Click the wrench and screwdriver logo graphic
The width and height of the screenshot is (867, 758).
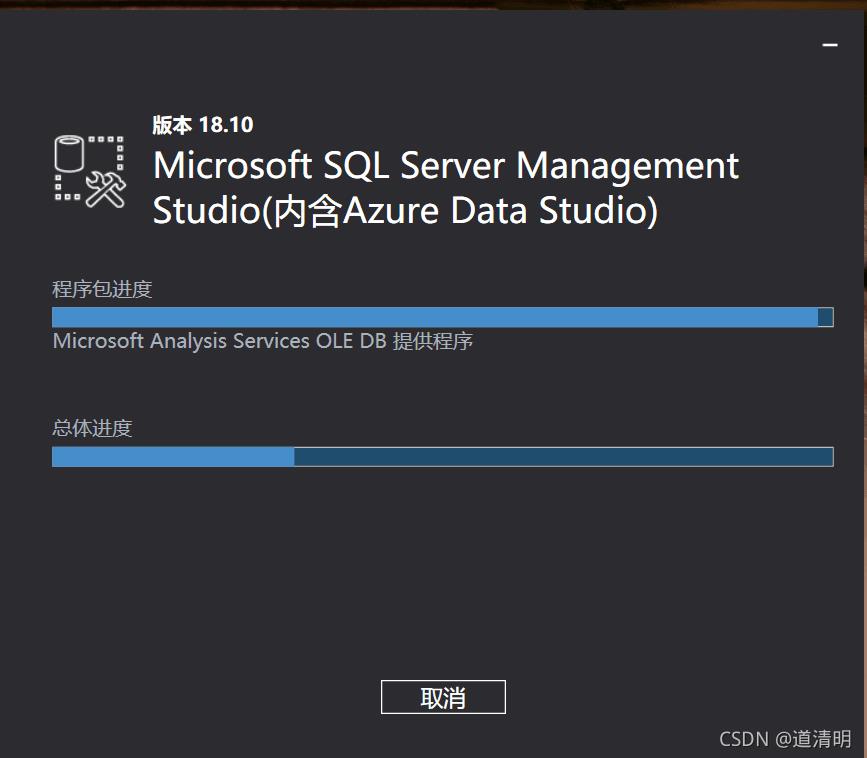tap(105, 187)
